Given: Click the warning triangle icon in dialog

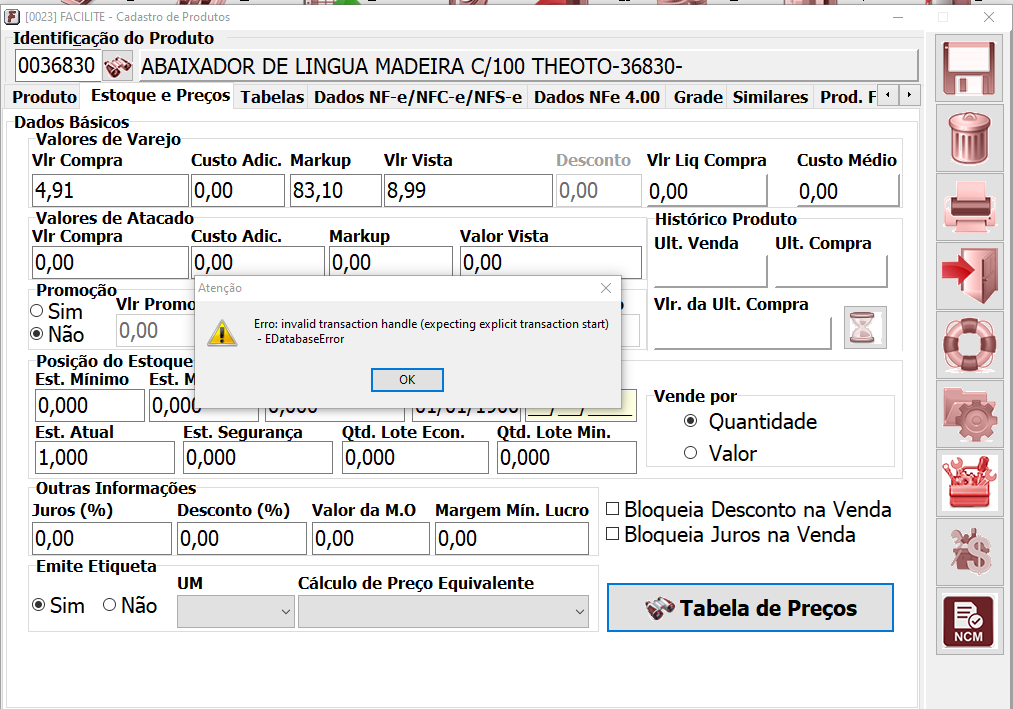Looking at the screenshot, I should (222, 332).
